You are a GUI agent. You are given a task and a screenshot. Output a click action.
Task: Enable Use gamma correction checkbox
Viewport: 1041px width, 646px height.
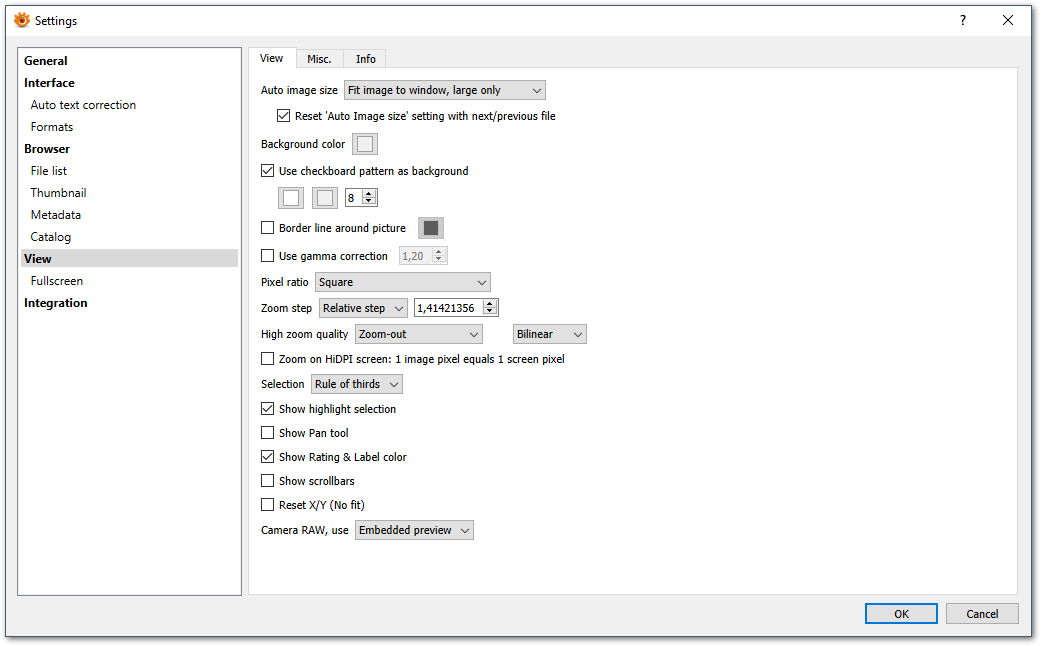(268, 256)
